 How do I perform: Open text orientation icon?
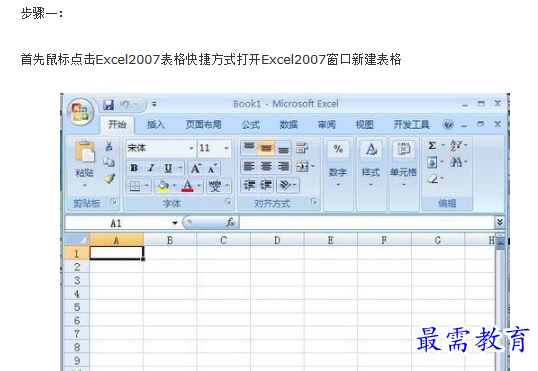click(x=285, y=185)
